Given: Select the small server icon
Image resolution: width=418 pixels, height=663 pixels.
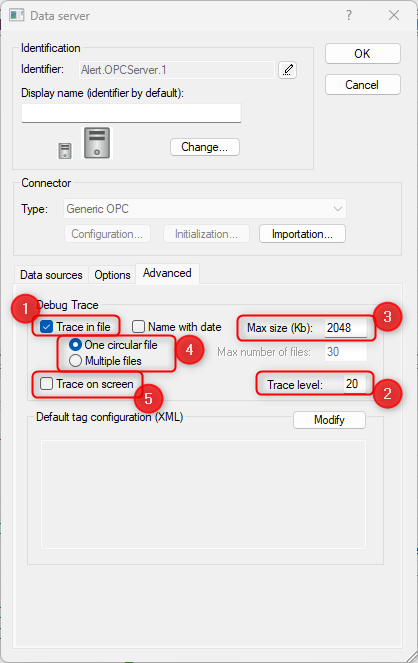Looking at the screenshot, I should click(65, 151).
